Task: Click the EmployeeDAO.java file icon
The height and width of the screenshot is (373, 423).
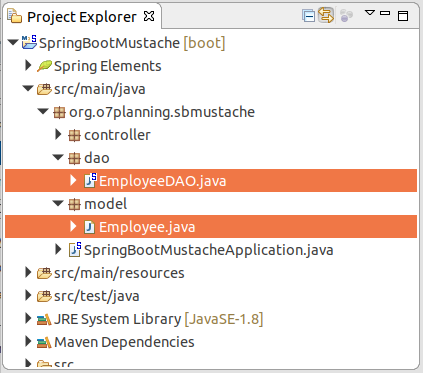Action: coord(90,180)
